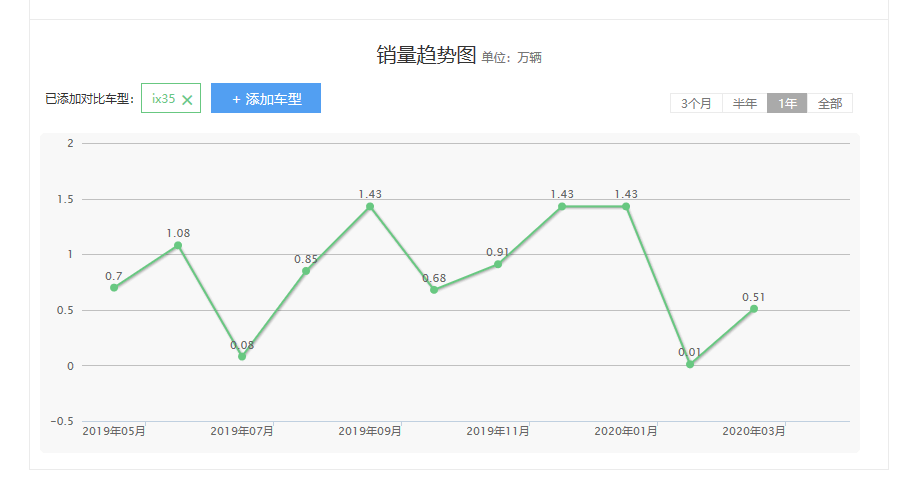Click the 0.68 data point marker
918x486 pixels.
(434, 290)
